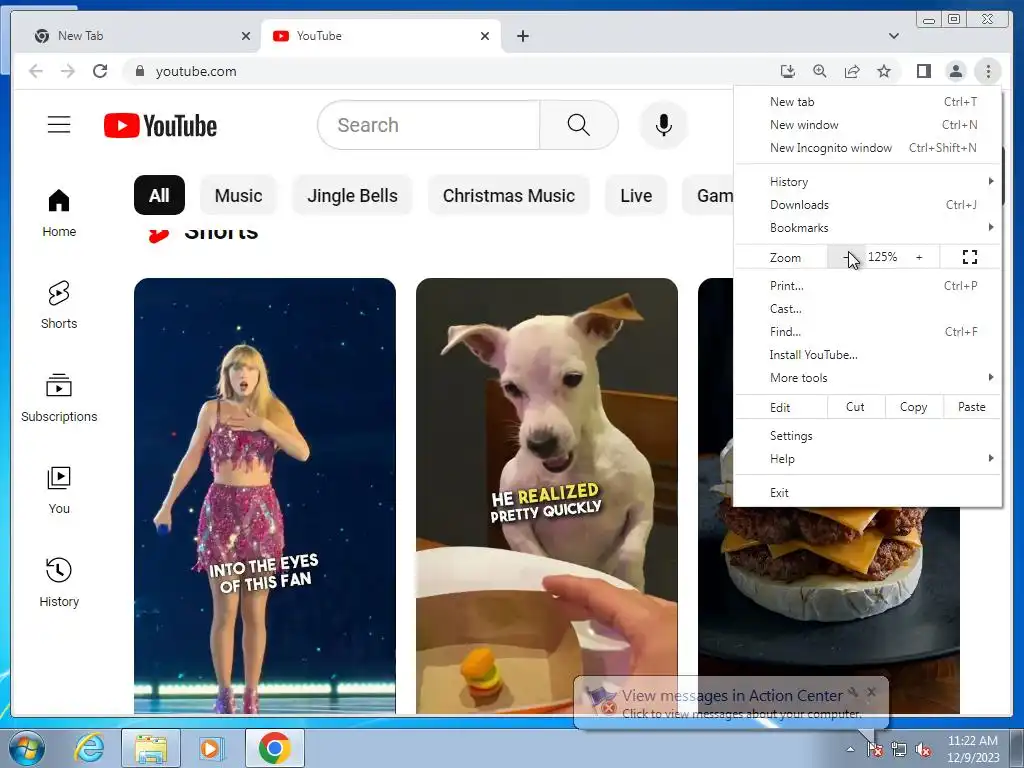Open a new tab with plus button
The width and height of the screenshot is (1024, 768).
click(522, 36)
